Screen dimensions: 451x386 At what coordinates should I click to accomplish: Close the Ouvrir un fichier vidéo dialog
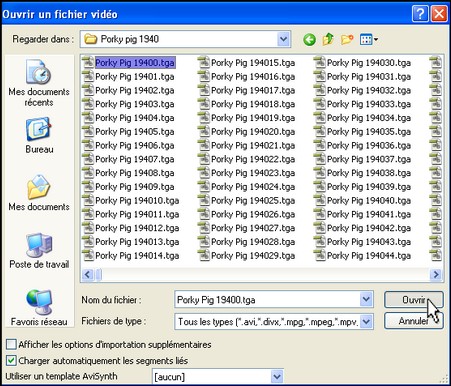coord(439,14)
